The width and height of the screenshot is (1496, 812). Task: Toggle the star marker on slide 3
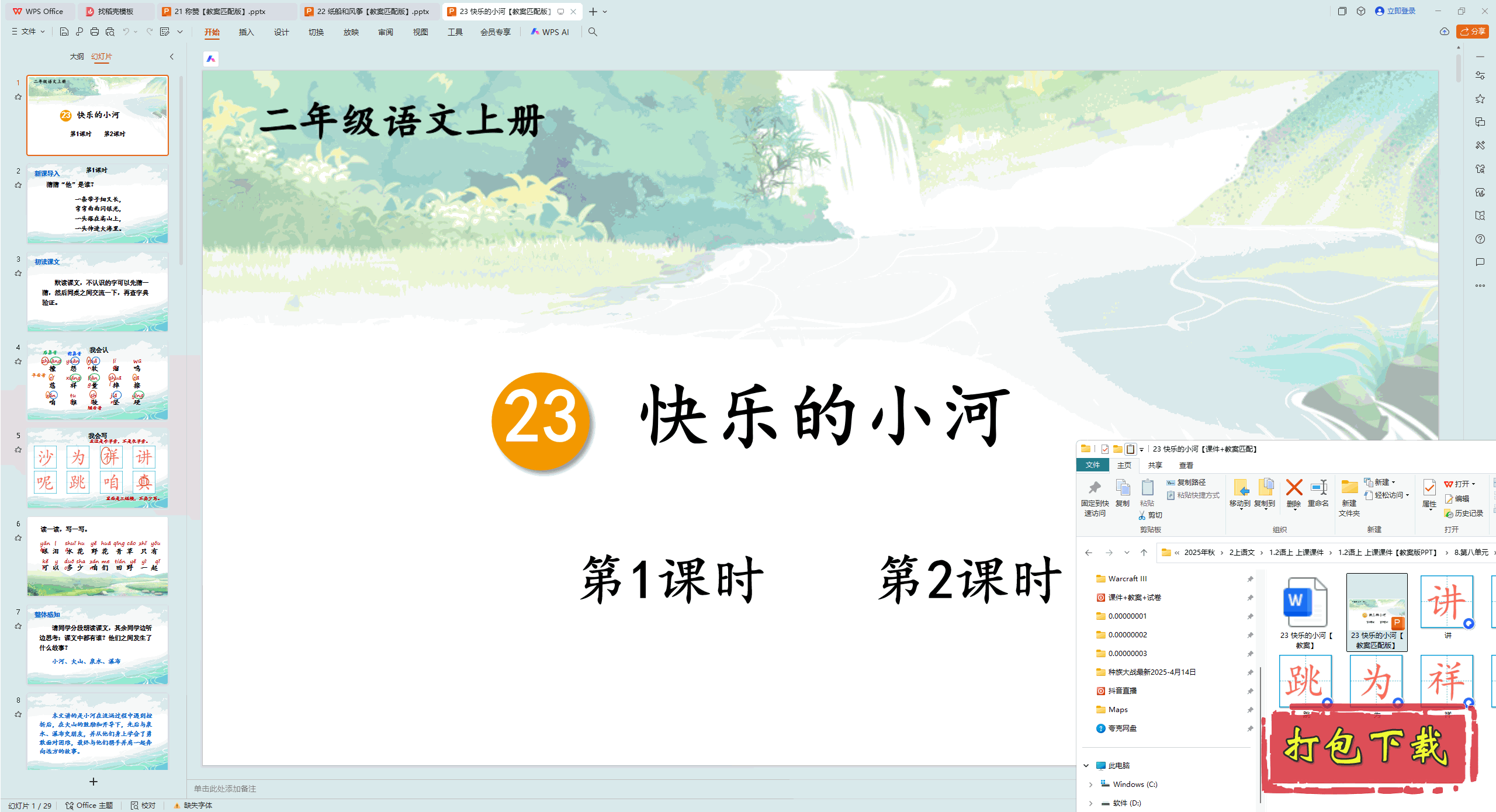click(18, 273)
